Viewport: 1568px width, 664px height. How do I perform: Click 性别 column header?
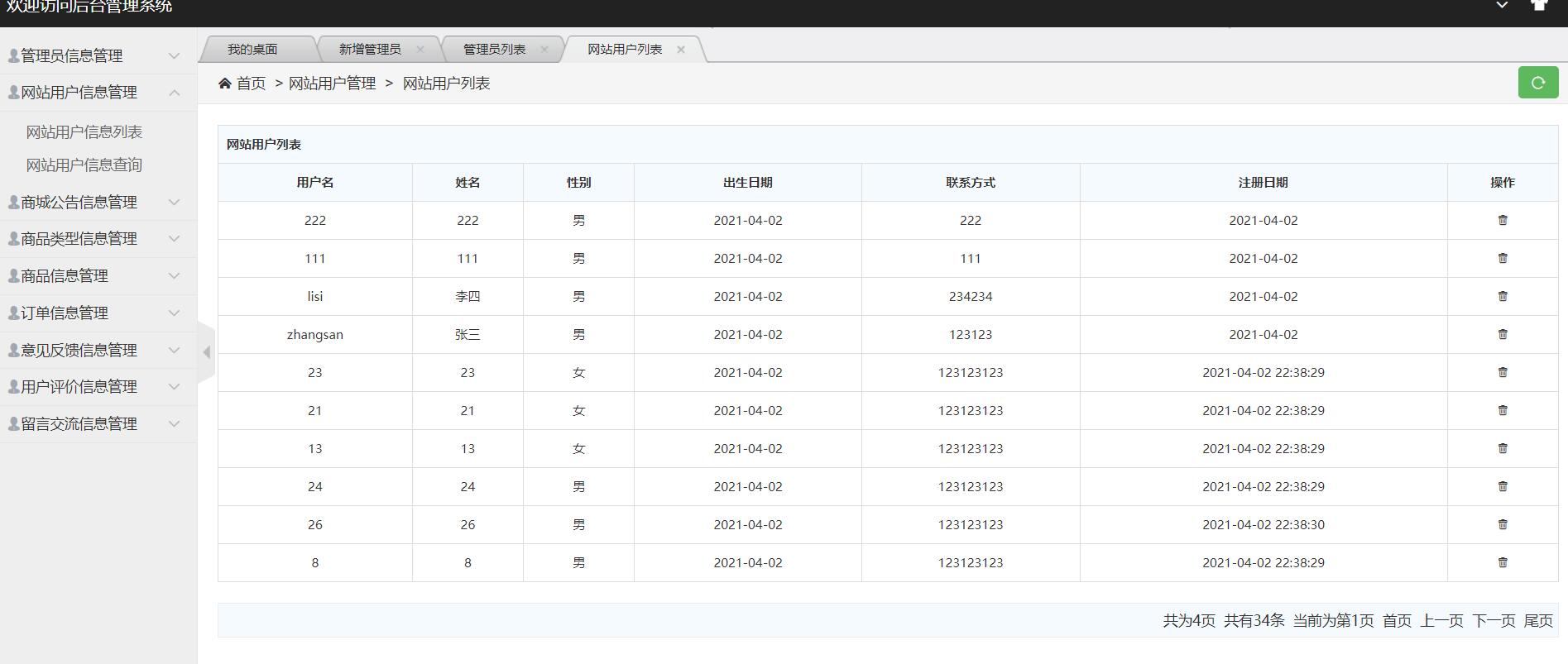578,183
